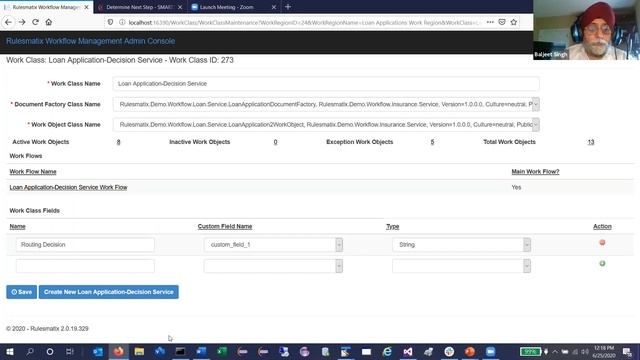Click the Save button
The image size is (640, 360).
(22, 292)
